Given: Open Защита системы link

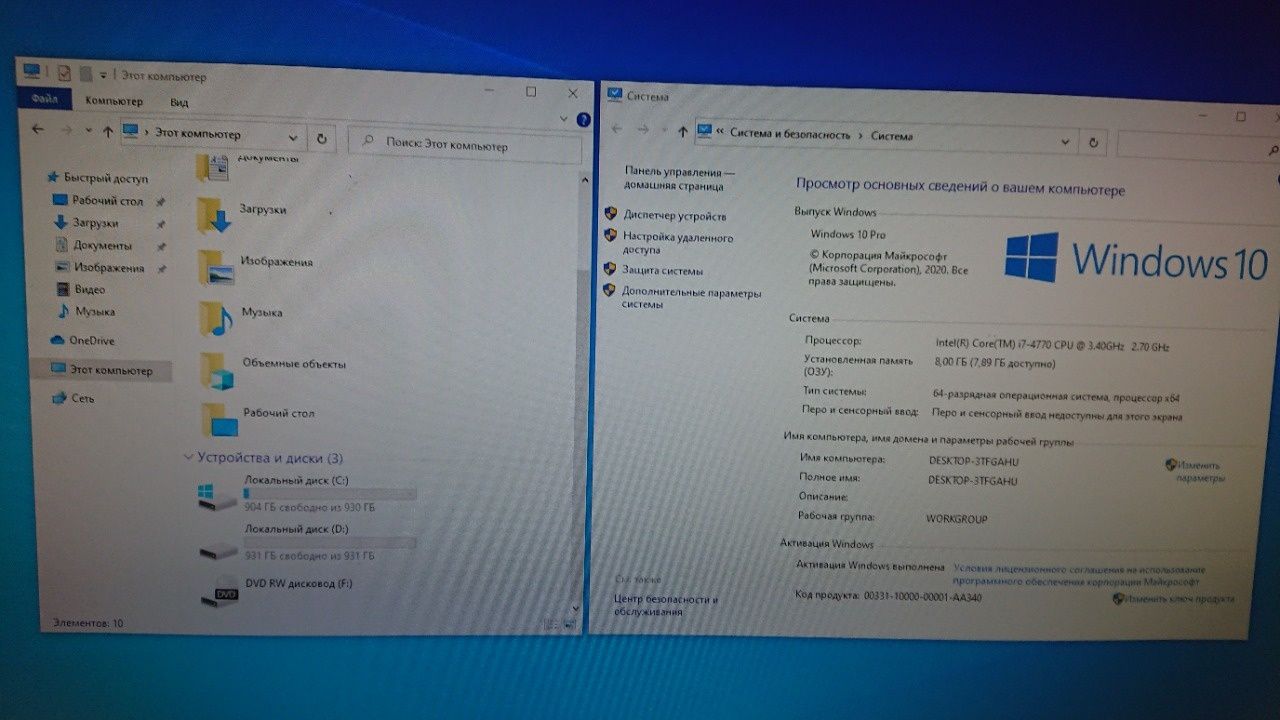Looking at the screenshot, I should click(x=662, y=271).
